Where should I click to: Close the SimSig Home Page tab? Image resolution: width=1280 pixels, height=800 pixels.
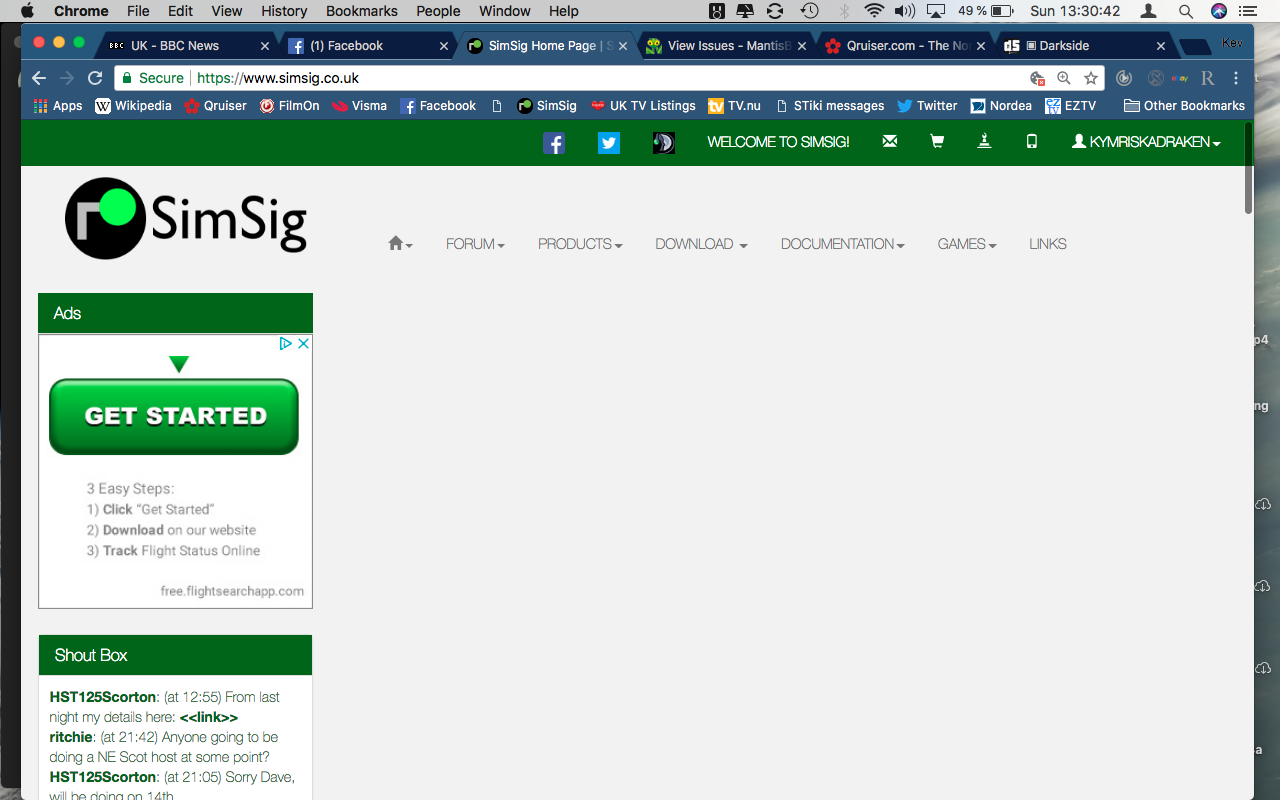[x=624, y=46]
